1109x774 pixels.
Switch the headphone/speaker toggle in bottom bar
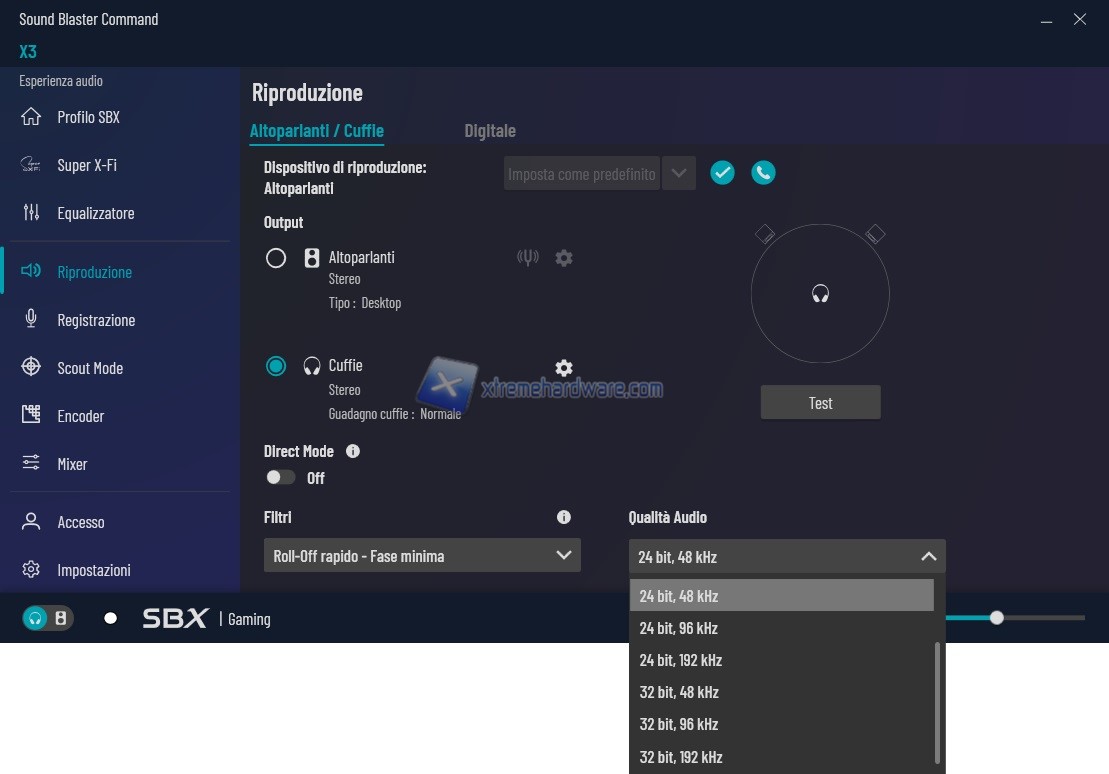(x=48, y=619)
